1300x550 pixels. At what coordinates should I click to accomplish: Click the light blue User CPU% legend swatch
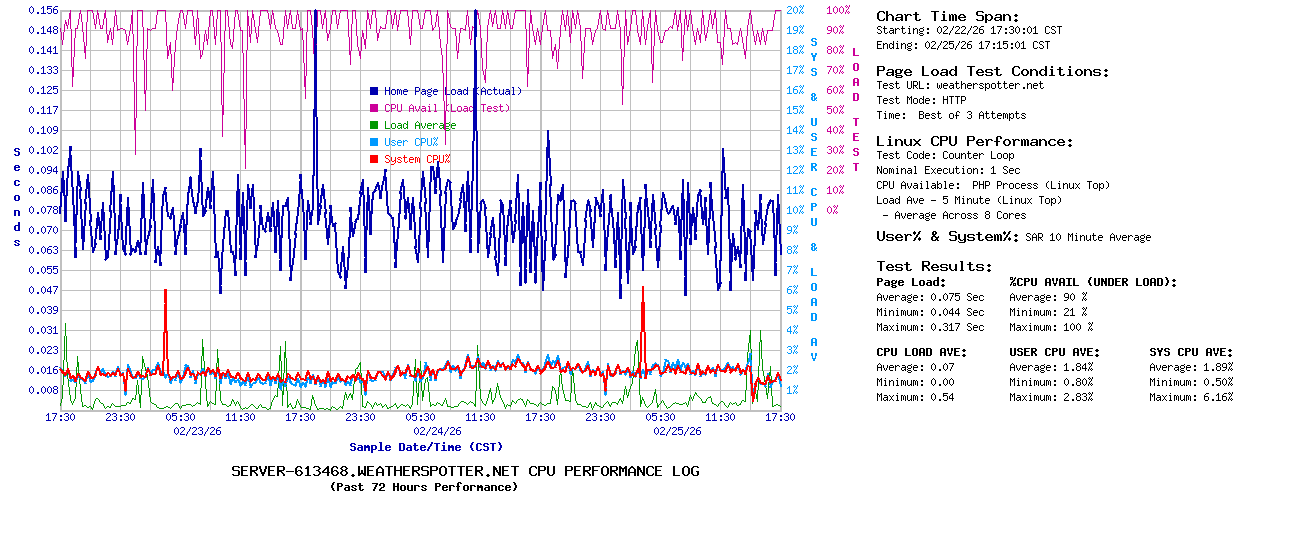pos(374,142)
